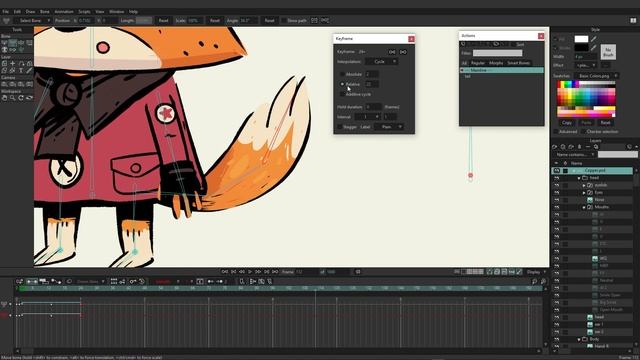Click the Copy button in Style panel

click(x=567, y=122)
